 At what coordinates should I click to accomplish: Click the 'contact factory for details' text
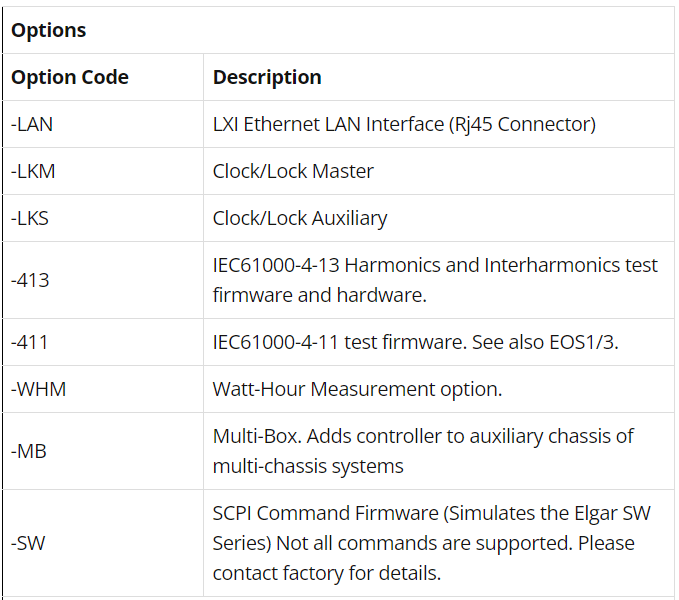[327, 573]
